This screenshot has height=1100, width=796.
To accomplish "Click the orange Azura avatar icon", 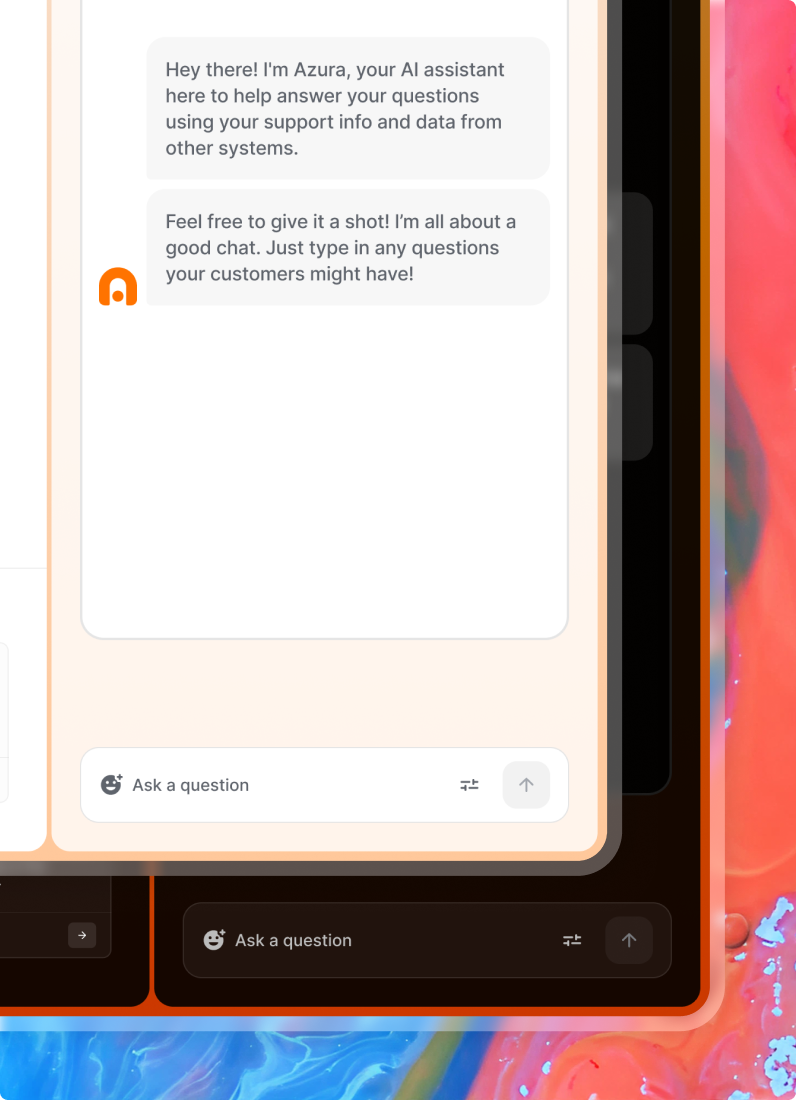I will pyautogui.click(x=118, y=286).
